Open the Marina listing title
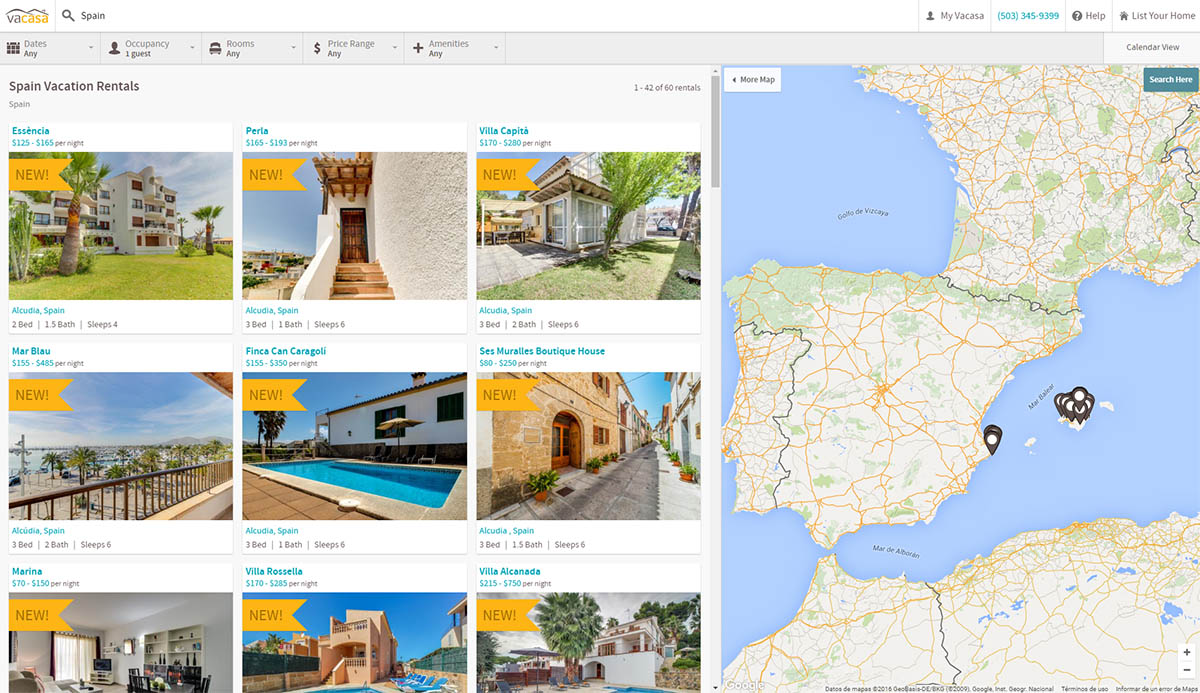 (27, 572)
